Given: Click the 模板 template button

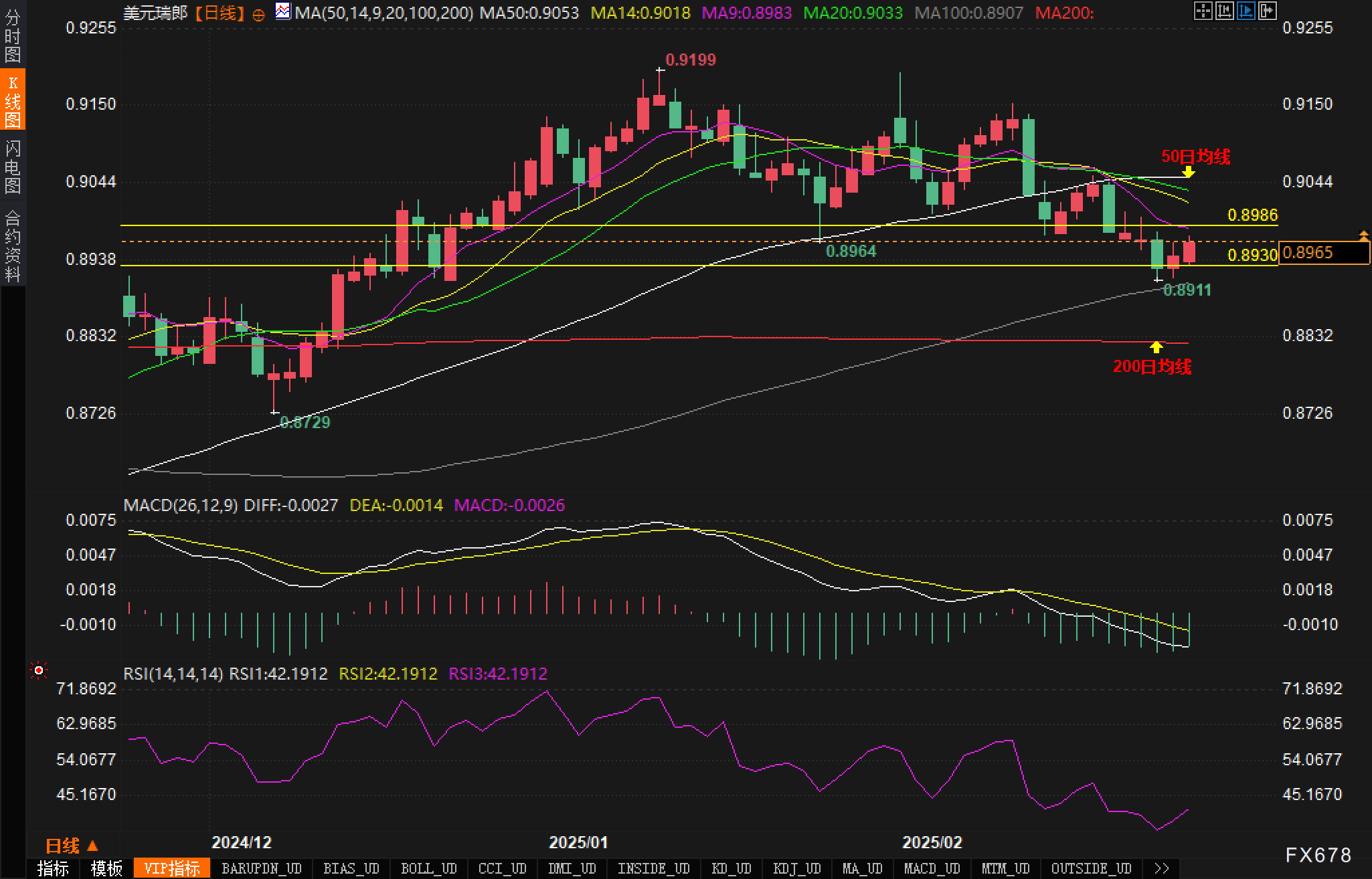Looking at the screenshot, I should coord(106,868).
